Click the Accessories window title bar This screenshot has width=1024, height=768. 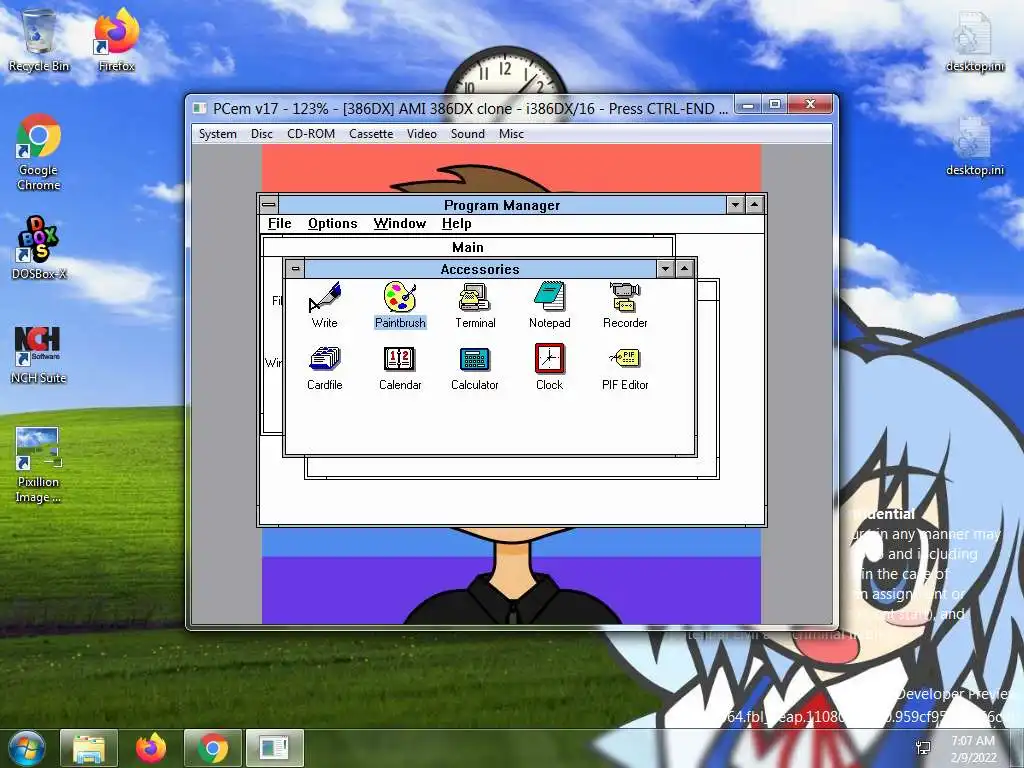pos(480,268)
